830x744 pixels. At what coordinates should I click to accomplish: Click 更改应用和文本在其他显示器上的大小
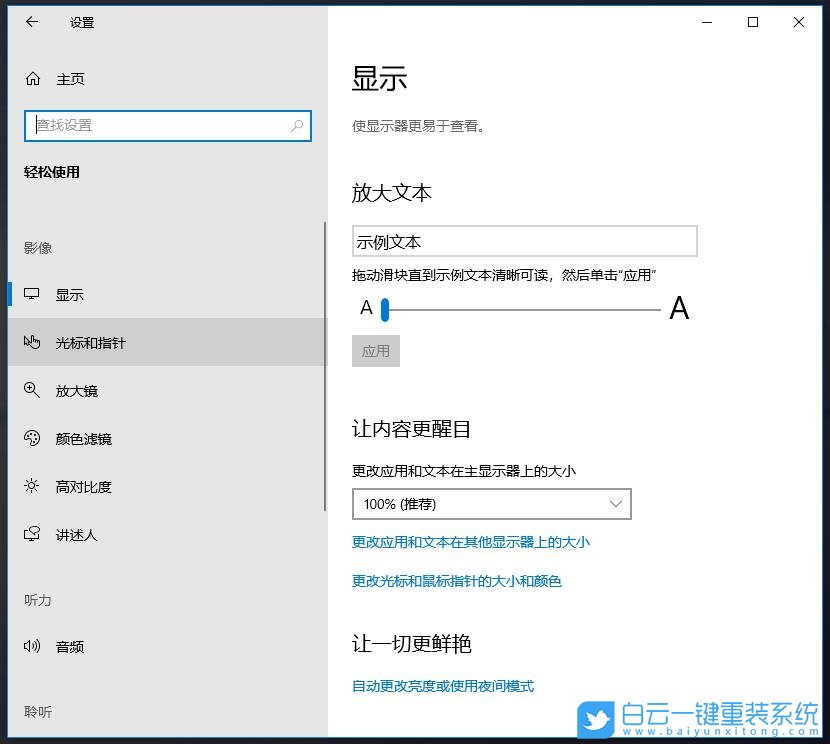click(x=470, y=542)
